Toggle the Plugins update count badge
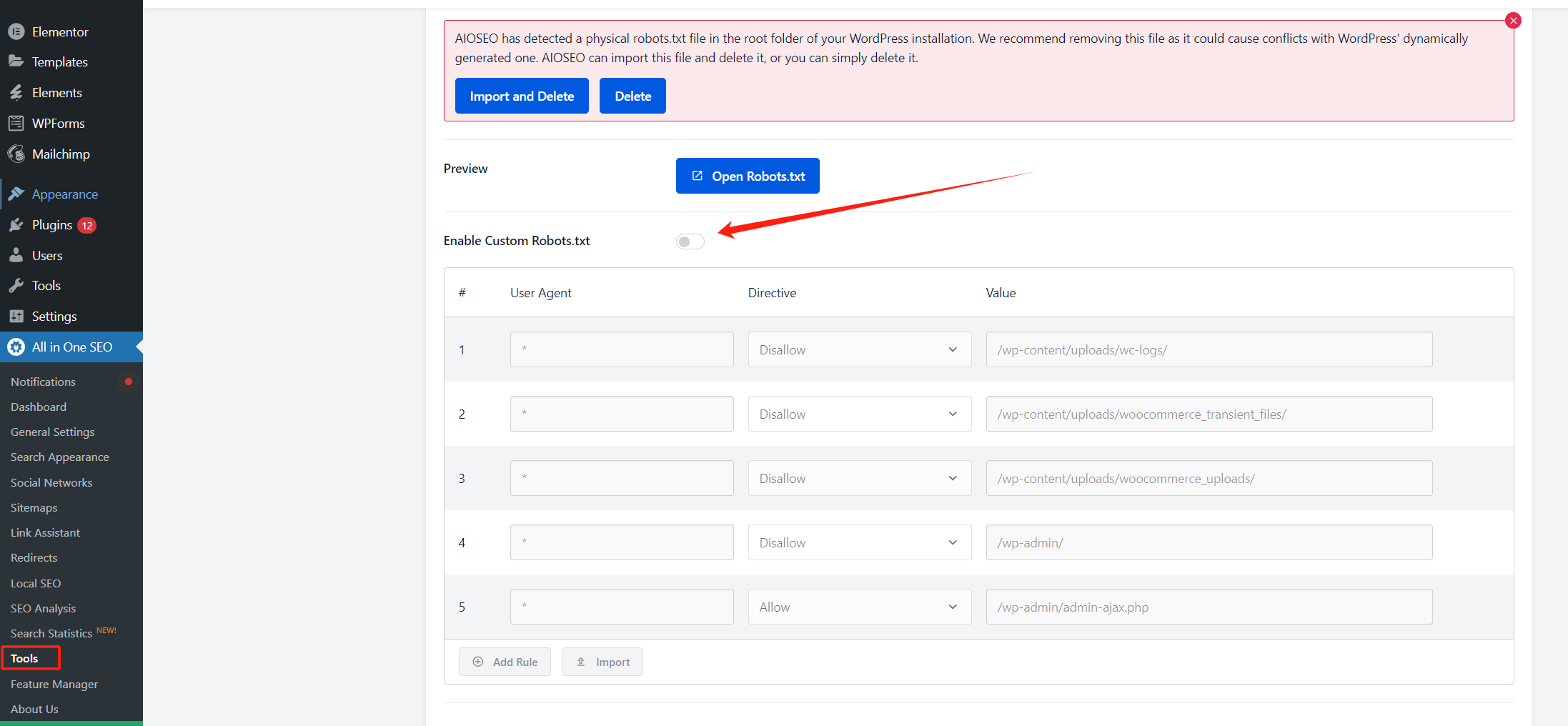Viewport: 1568px width, 726px height. tap(86, 224)
